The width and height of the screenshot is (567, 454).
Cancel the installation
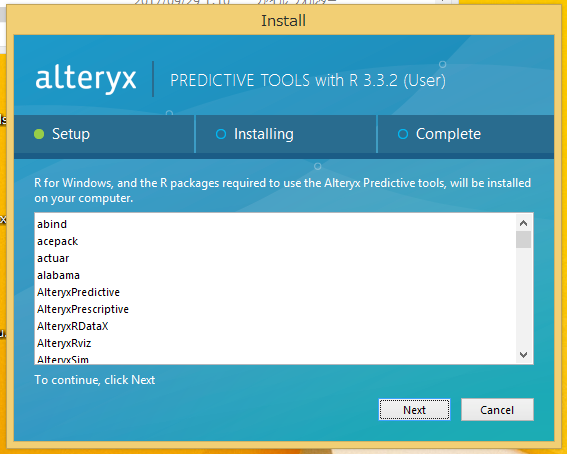(497, 410)
